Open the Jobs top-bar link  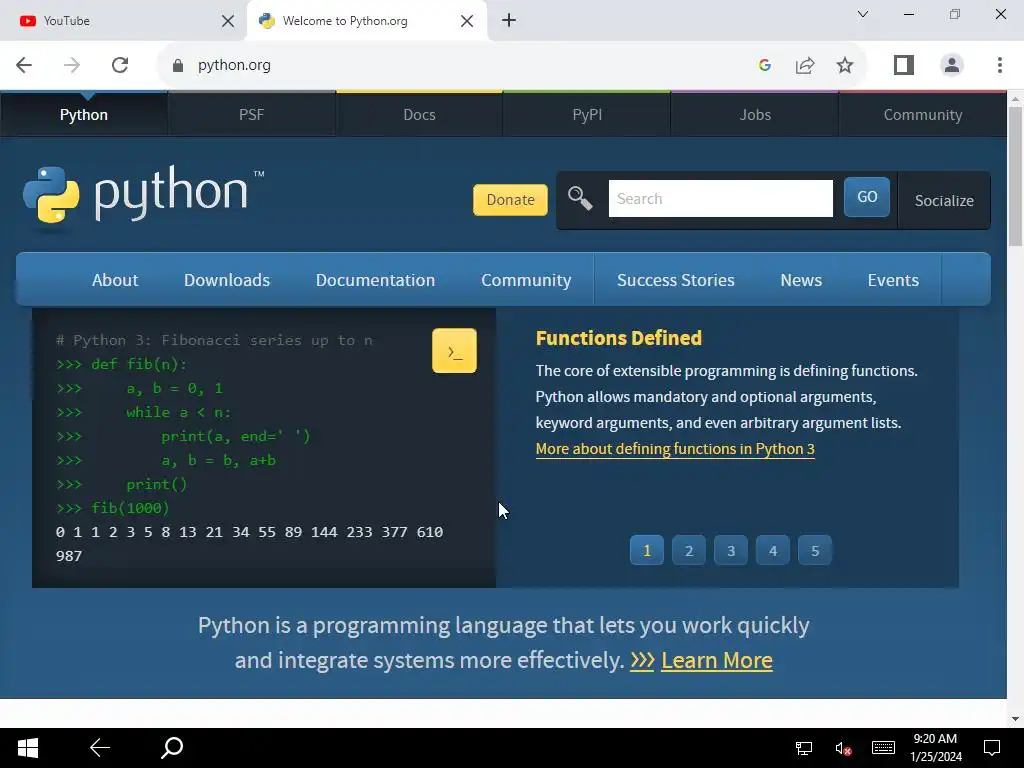755,115
